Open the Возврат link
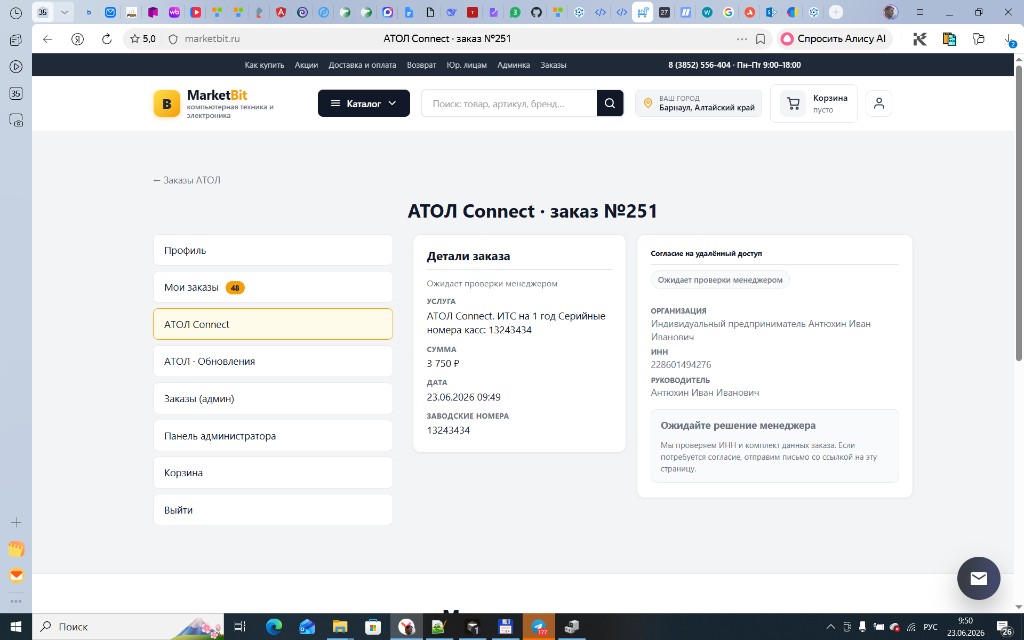The height and width of the screenshot is (640, 1024). 421,65
